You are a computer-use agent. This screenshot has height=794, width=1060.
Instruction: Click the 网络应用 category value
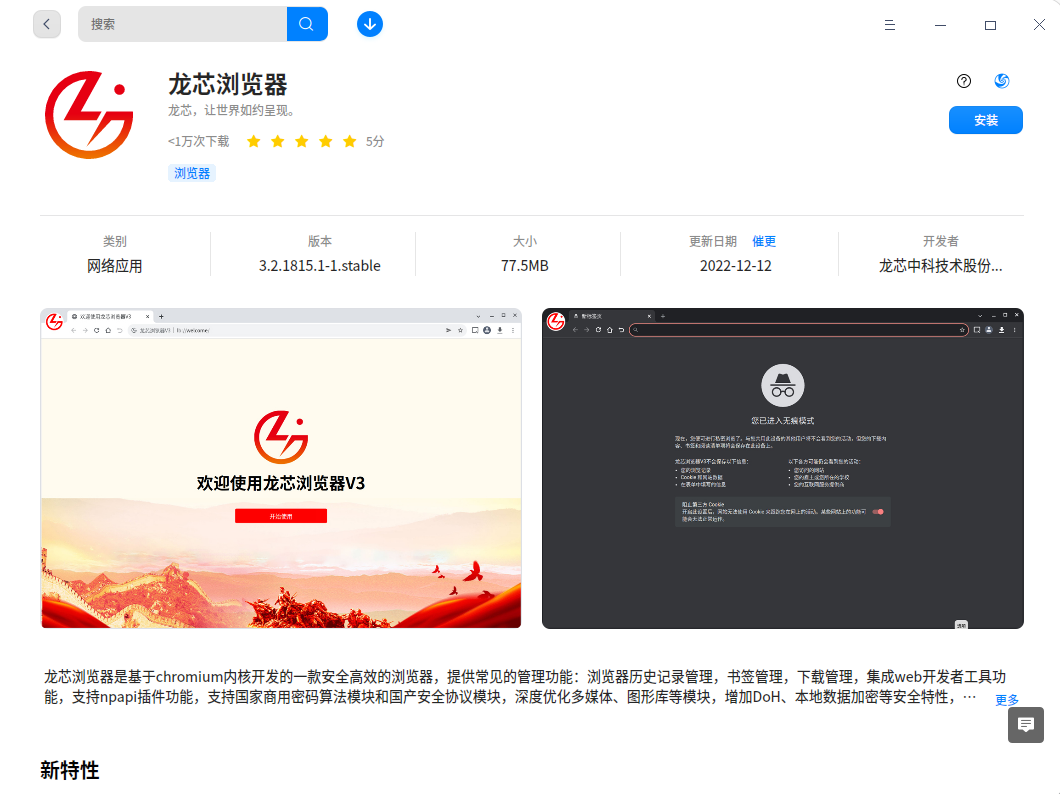pyautogui.click(x=114, y=266)
